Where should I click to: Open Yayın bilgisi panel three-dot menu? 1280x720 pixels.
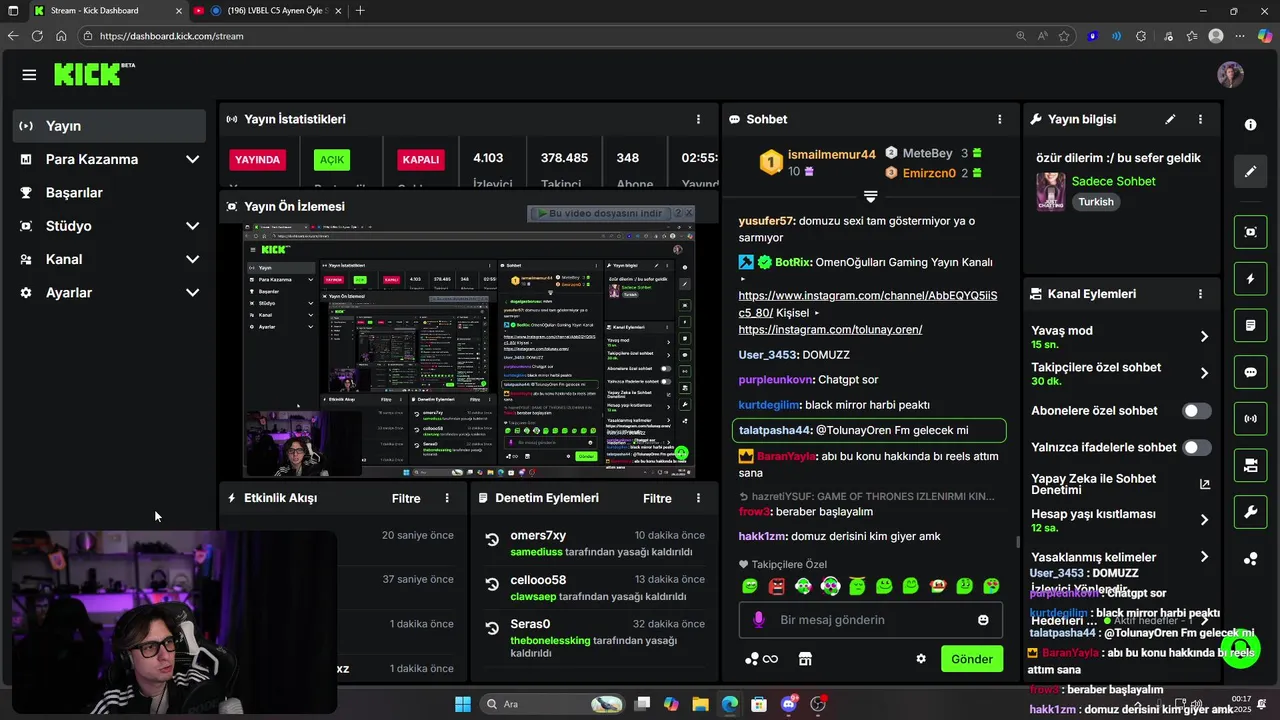click(1200, 119)
